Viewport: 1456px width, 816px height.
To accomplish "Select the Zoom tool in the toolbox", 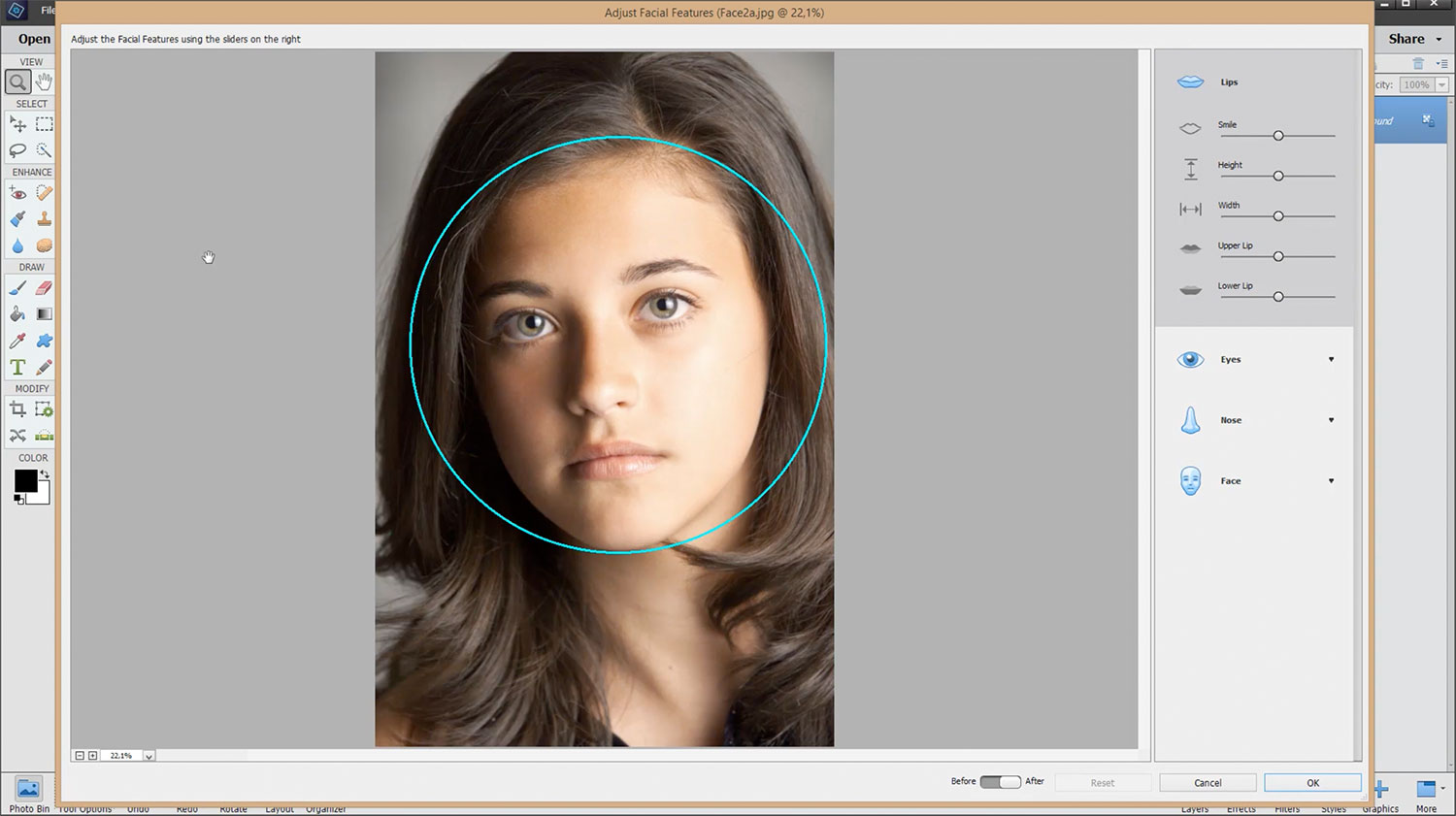I will pos(17,82).
